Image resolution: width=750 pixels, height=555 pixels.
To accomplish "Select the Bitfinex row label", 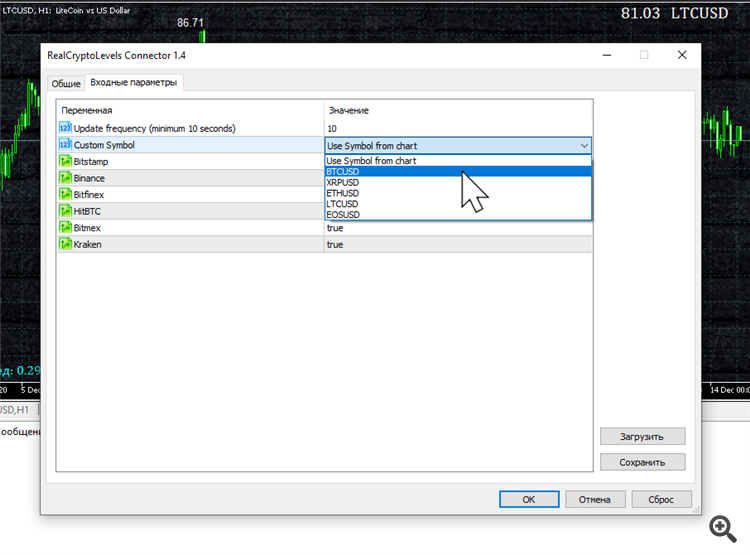I will [88, 195].
